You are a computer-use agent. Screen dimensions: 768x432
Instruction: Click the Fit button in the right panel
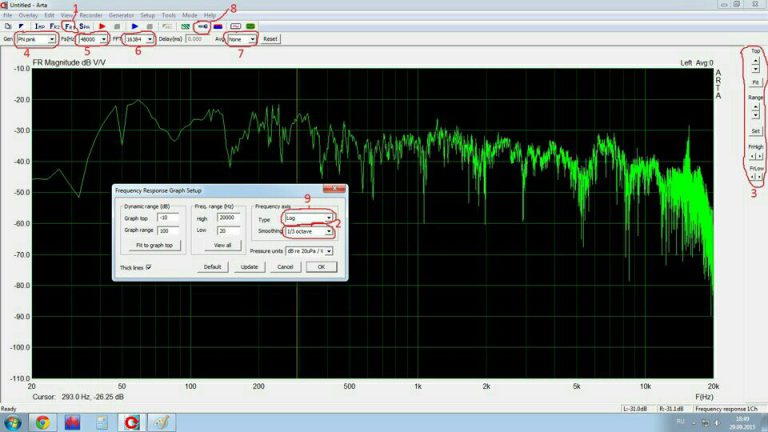click(x=756, y=82)
